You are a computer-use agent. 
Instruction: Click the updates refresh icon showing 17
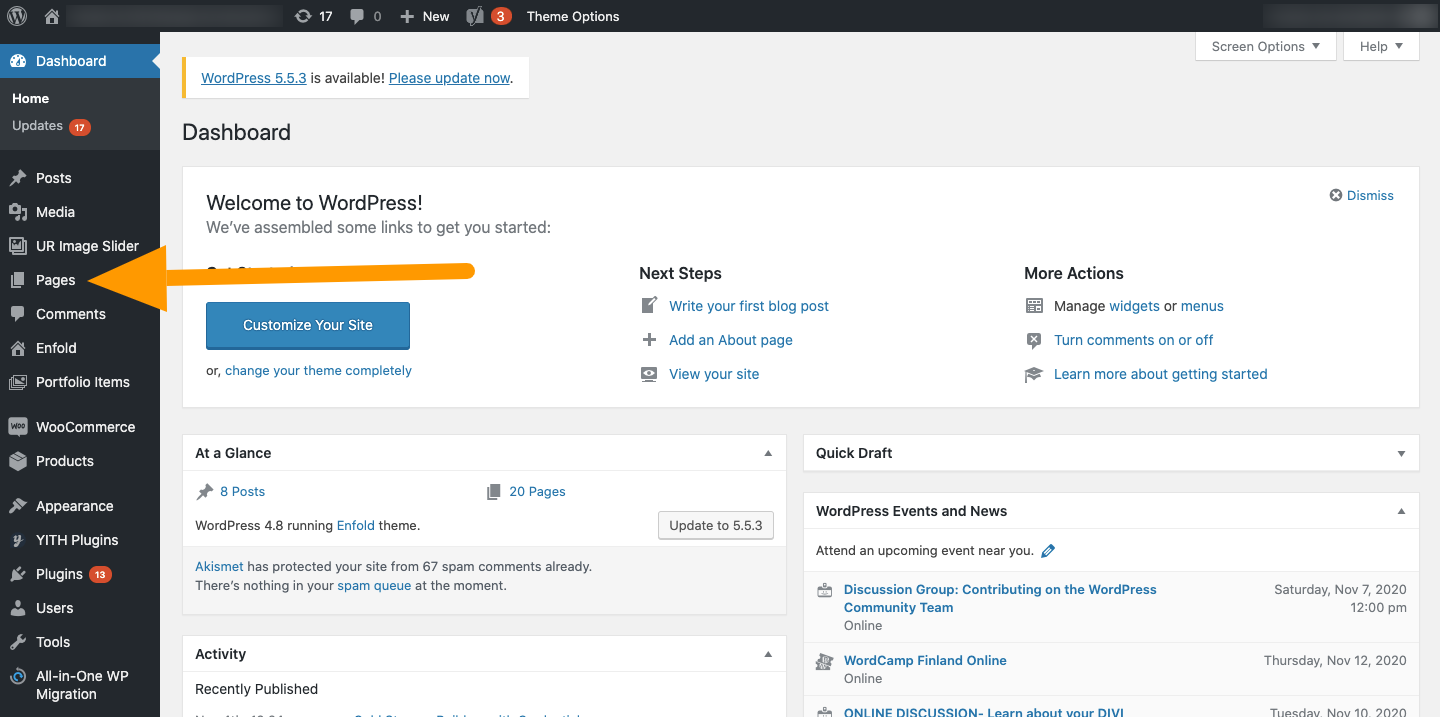click(x=303, y=16)
